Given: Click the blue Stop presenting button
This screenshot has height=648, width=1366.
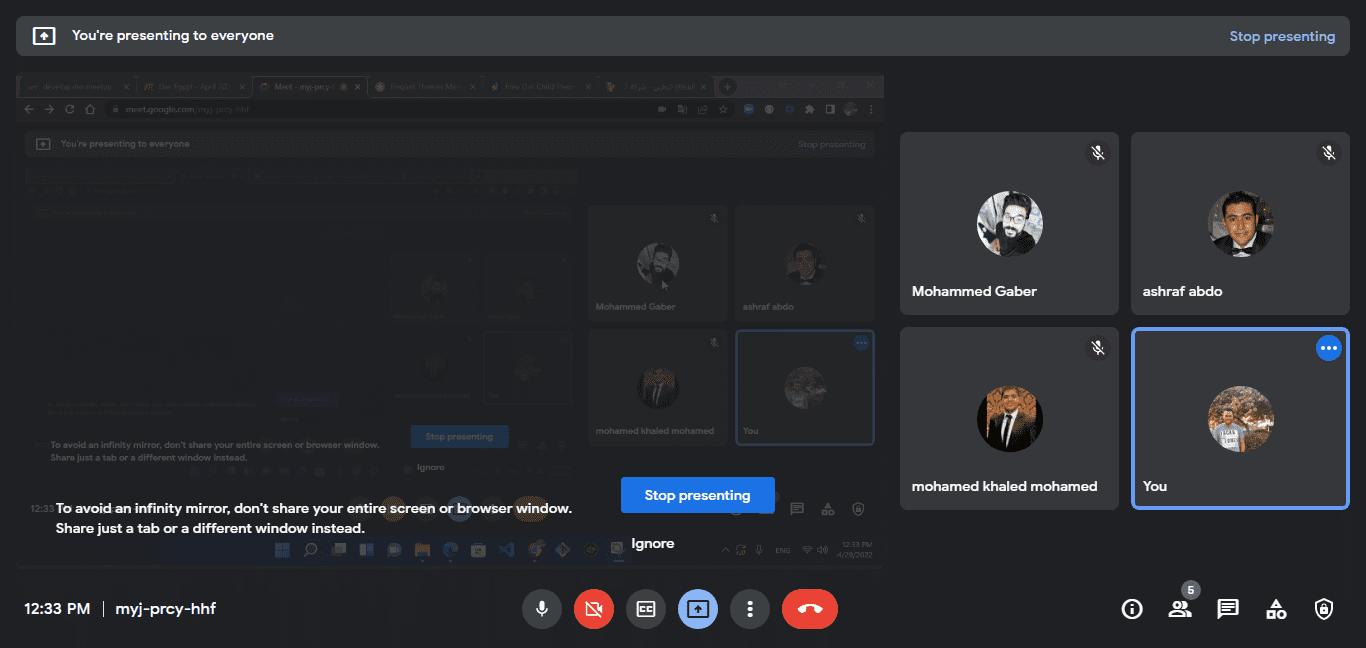Looking at the screenshot, I should click(x=697, y=495).
